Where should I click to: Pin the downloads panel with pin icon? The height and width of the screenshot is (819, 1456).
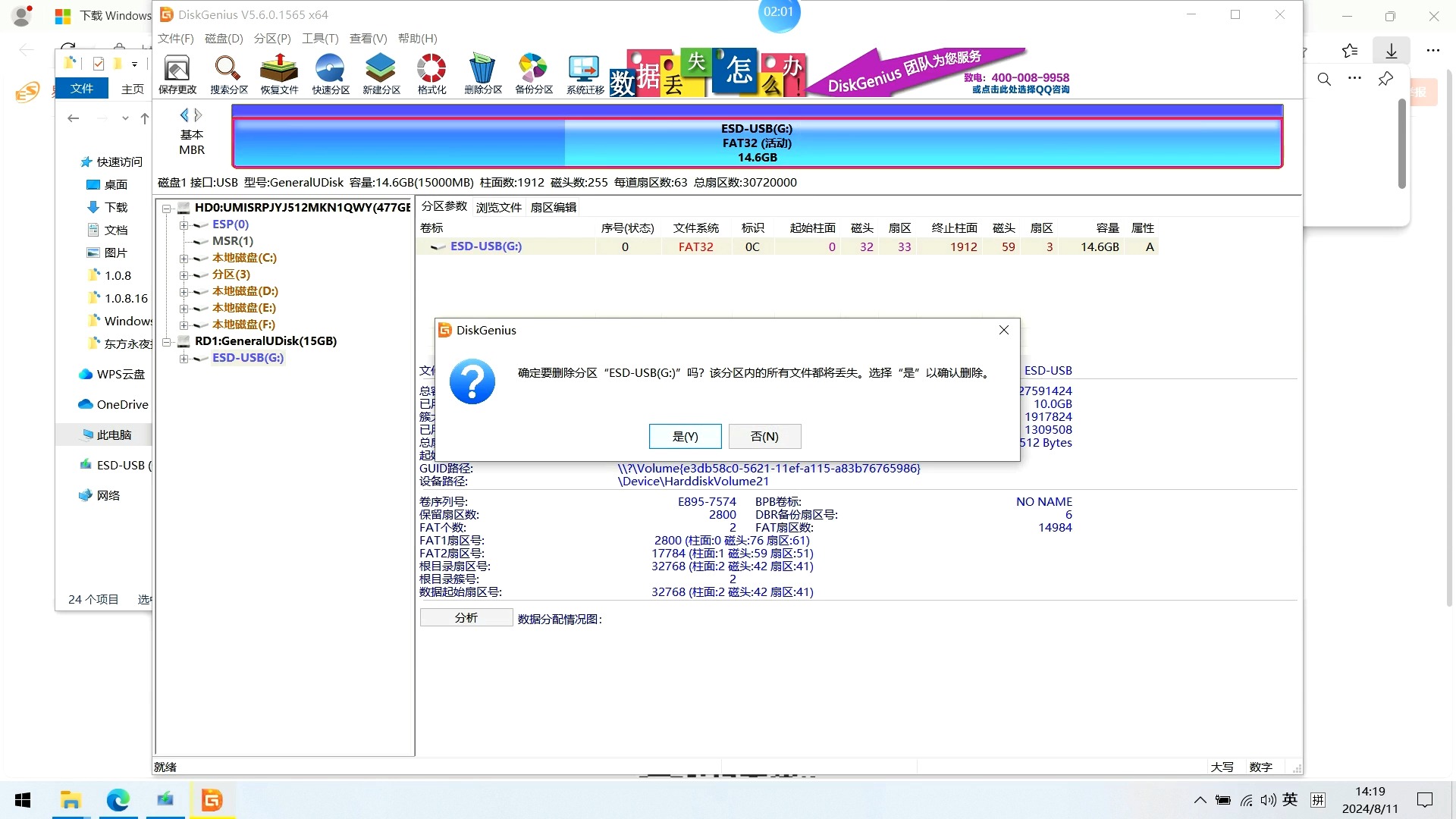(1385, 79)
